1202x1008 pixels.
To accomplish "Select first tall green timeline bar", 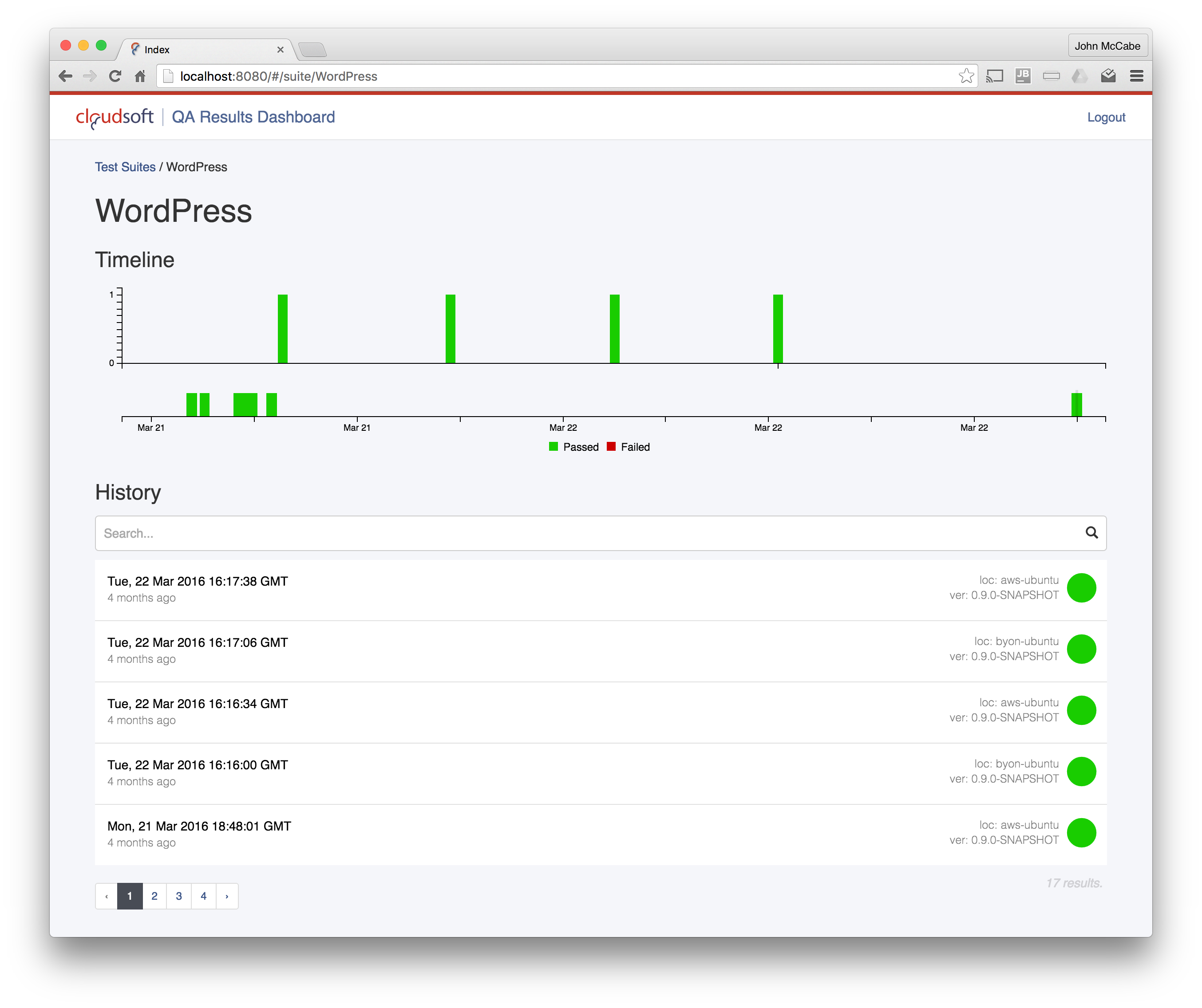I will 283,328.
